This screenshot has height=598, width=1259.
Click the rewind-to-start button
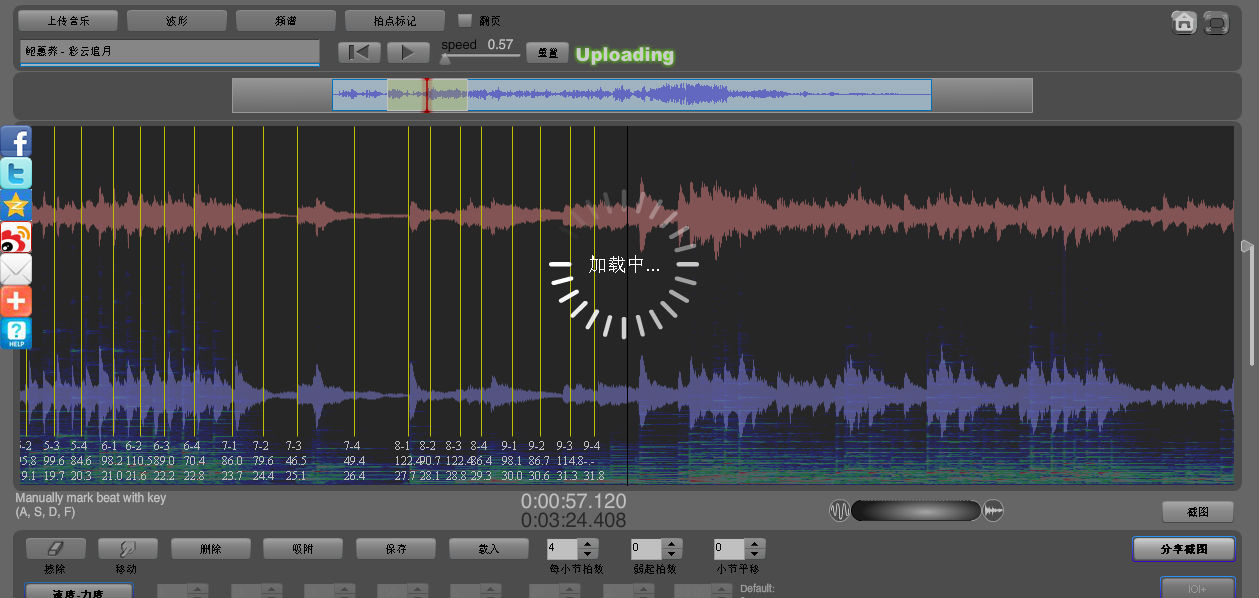pyautogui.click(x=359, y=52)
